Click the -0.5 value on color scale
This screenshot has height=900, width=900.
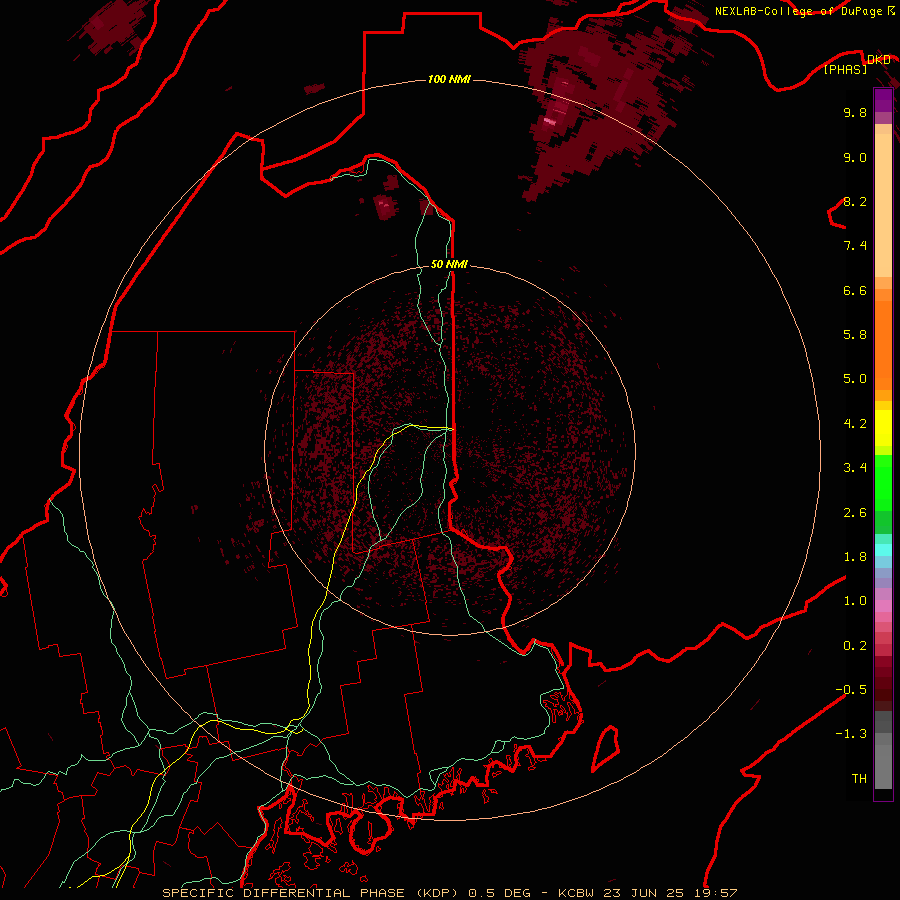click(x=851, y=690)
